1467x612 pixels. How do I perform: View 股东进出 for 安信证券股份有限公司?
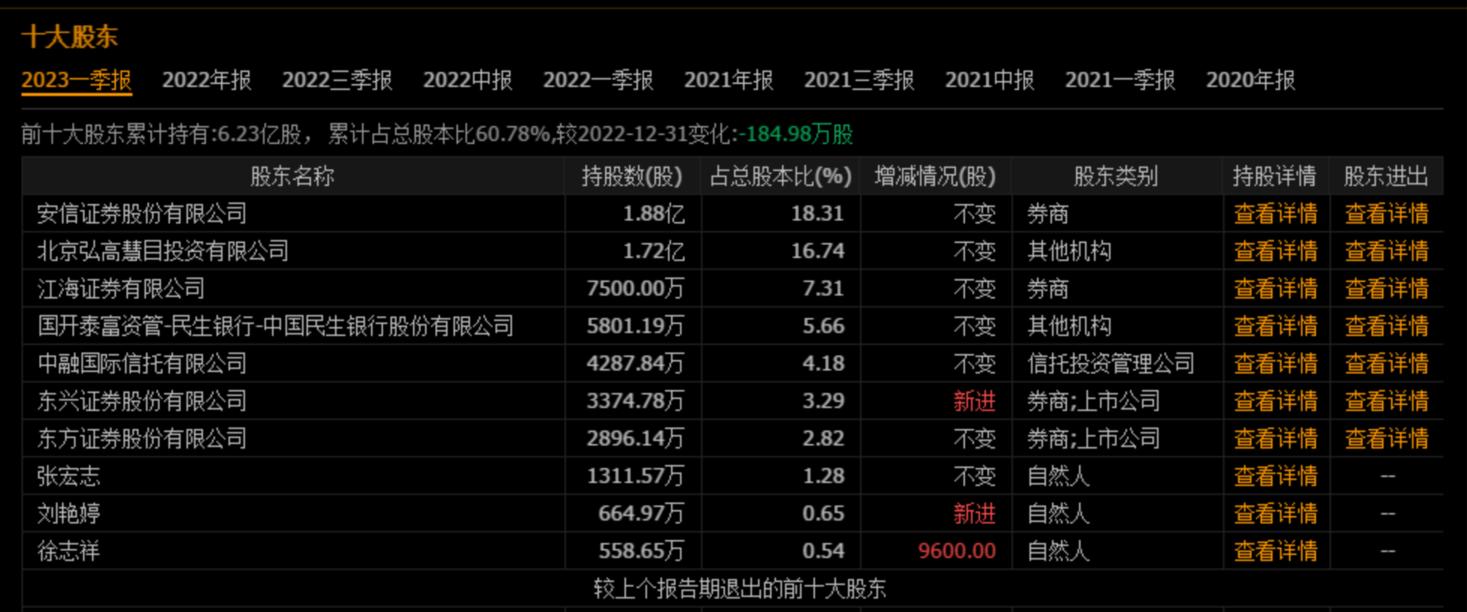pyautogui.click(x=1386, y=214)
